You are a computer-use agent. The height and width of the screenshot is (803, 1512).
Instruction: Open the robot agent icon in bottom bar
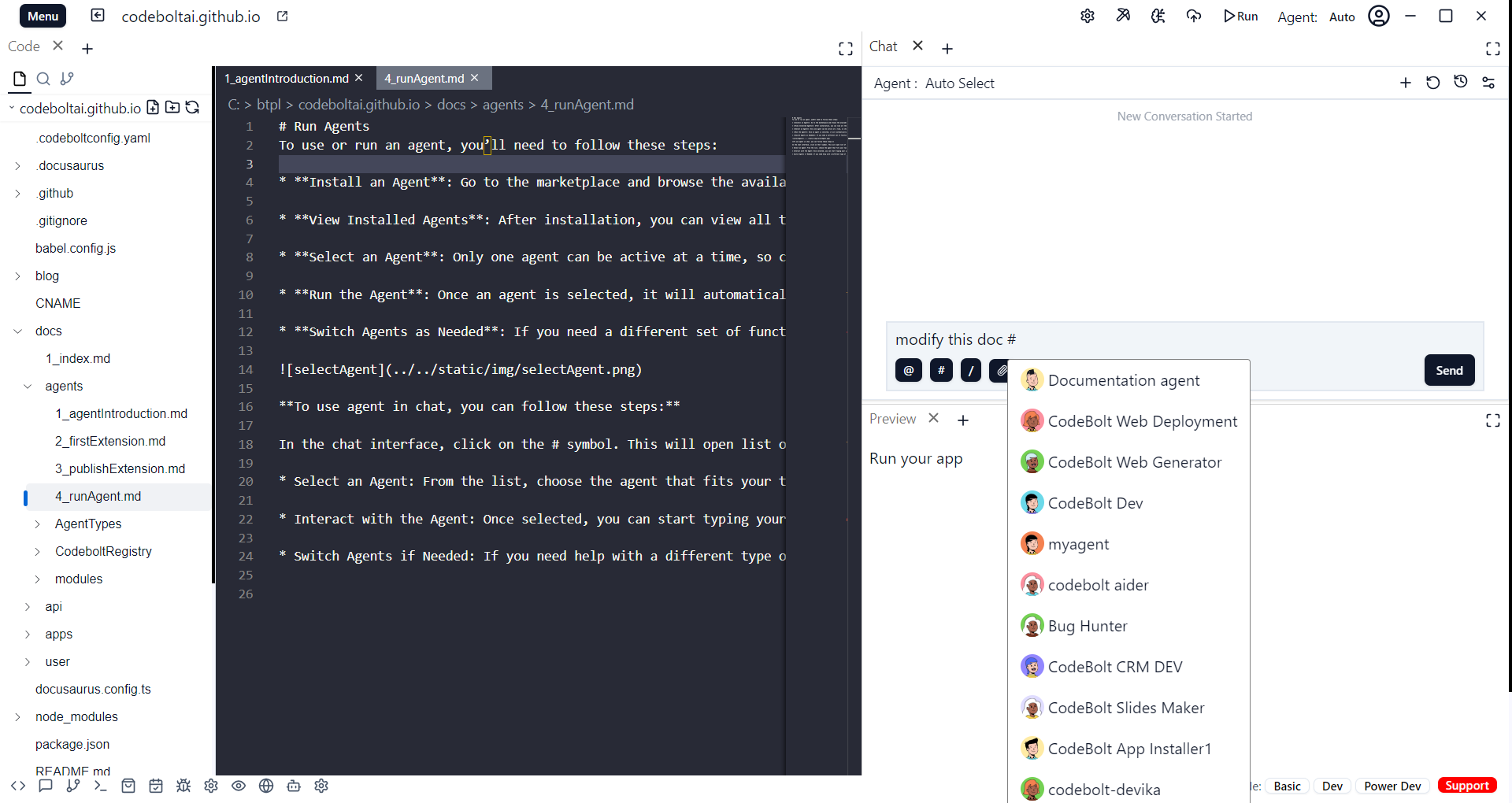pos(294,786)
